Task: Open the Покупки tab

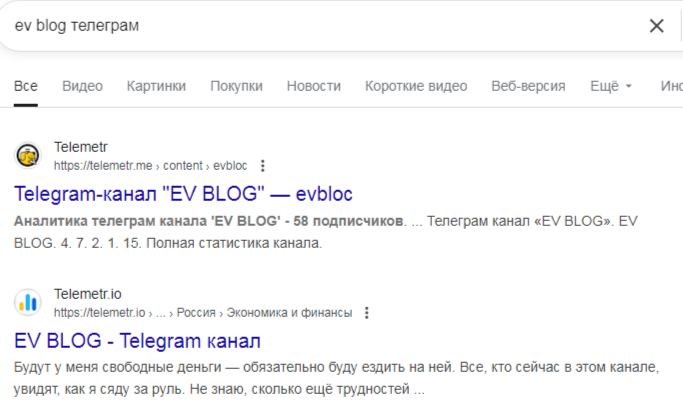Action: (236, 86)
